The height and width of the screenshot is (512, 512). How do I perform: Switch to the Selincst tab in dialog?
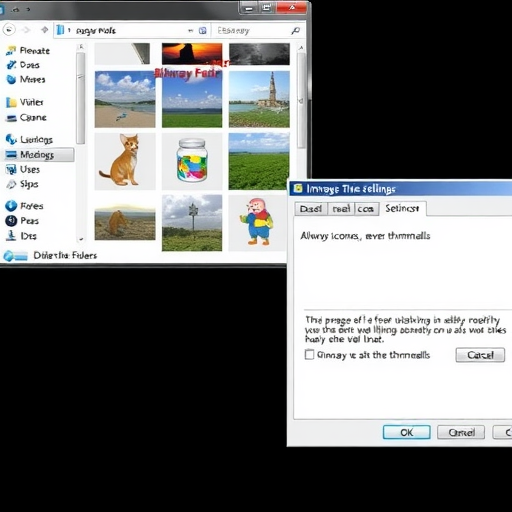coord(403,208)
